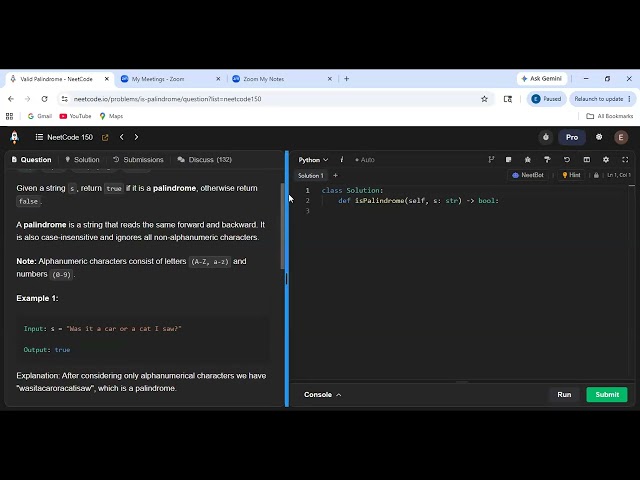Viewport: 640px width, 480px height.
Task: Open Maps bookmark
Action: coord(111,116)
